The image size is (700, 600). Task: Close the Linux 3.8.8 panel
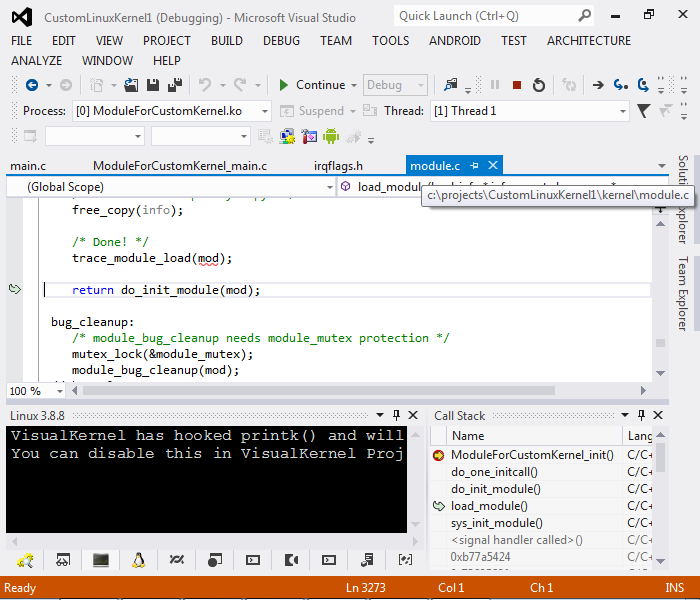(413, 415)
